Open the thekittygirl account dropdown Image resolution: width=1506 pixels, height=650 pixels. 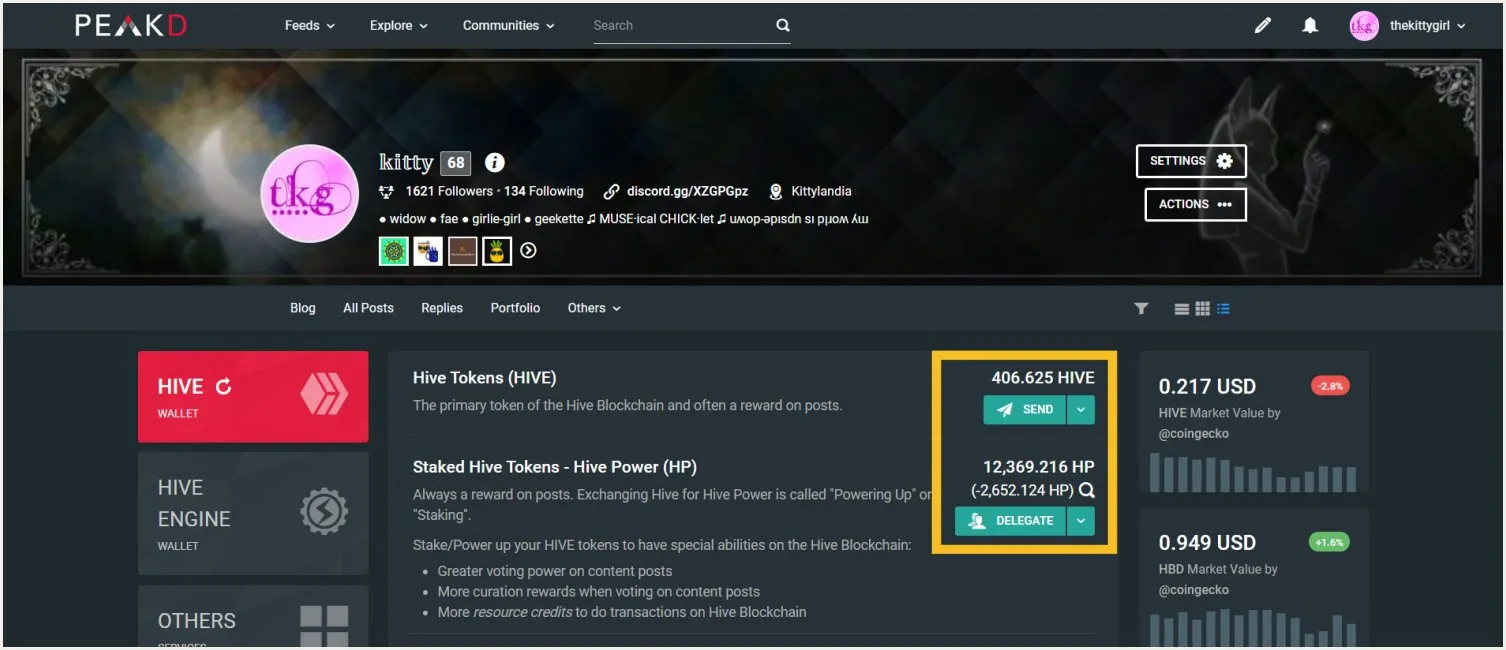click(1428, 26)
